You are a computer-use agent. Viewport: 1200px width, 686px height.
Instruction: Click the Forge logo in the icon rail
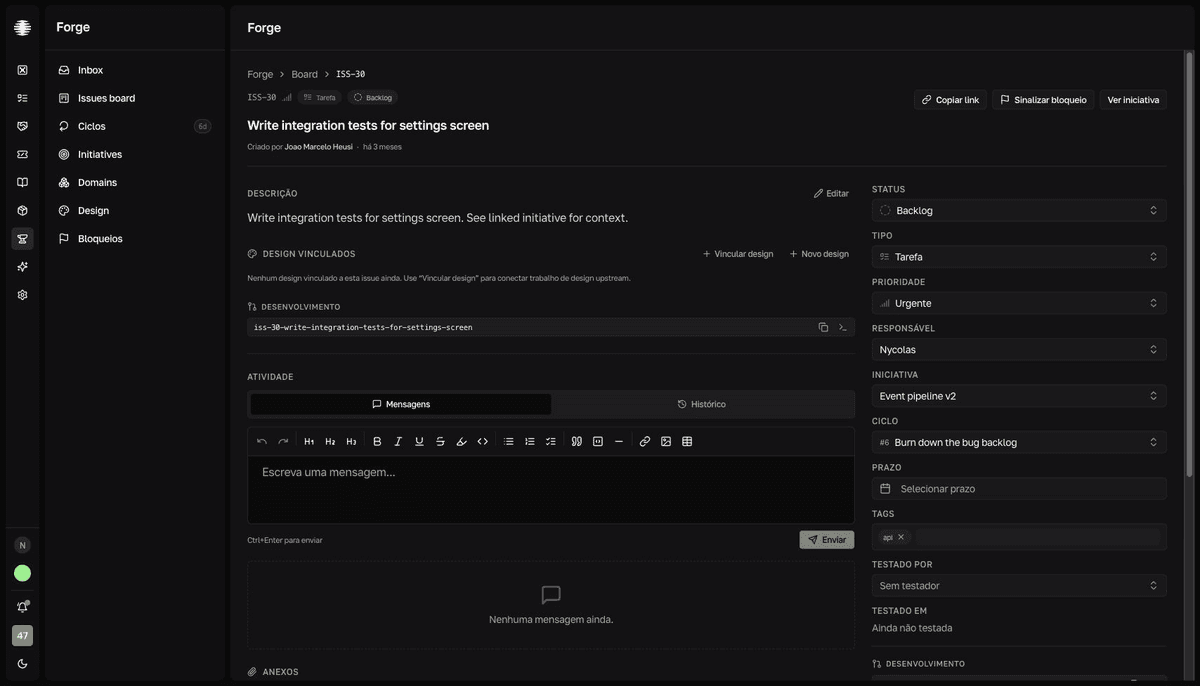pos(22,28)
